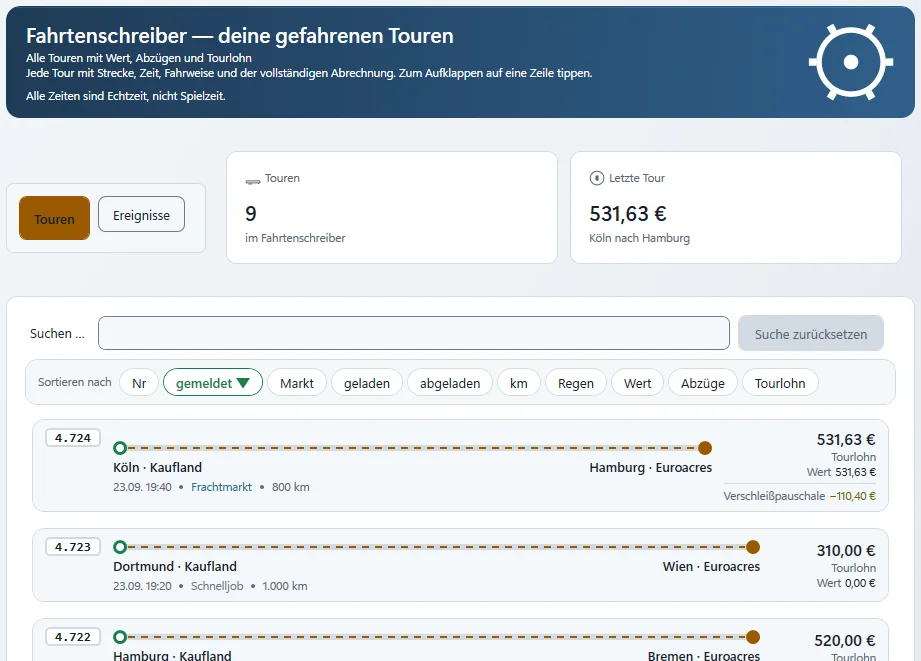
Task: Click the truck icon beside Touren
Action: pyautogui.click(x=253, y=181)
